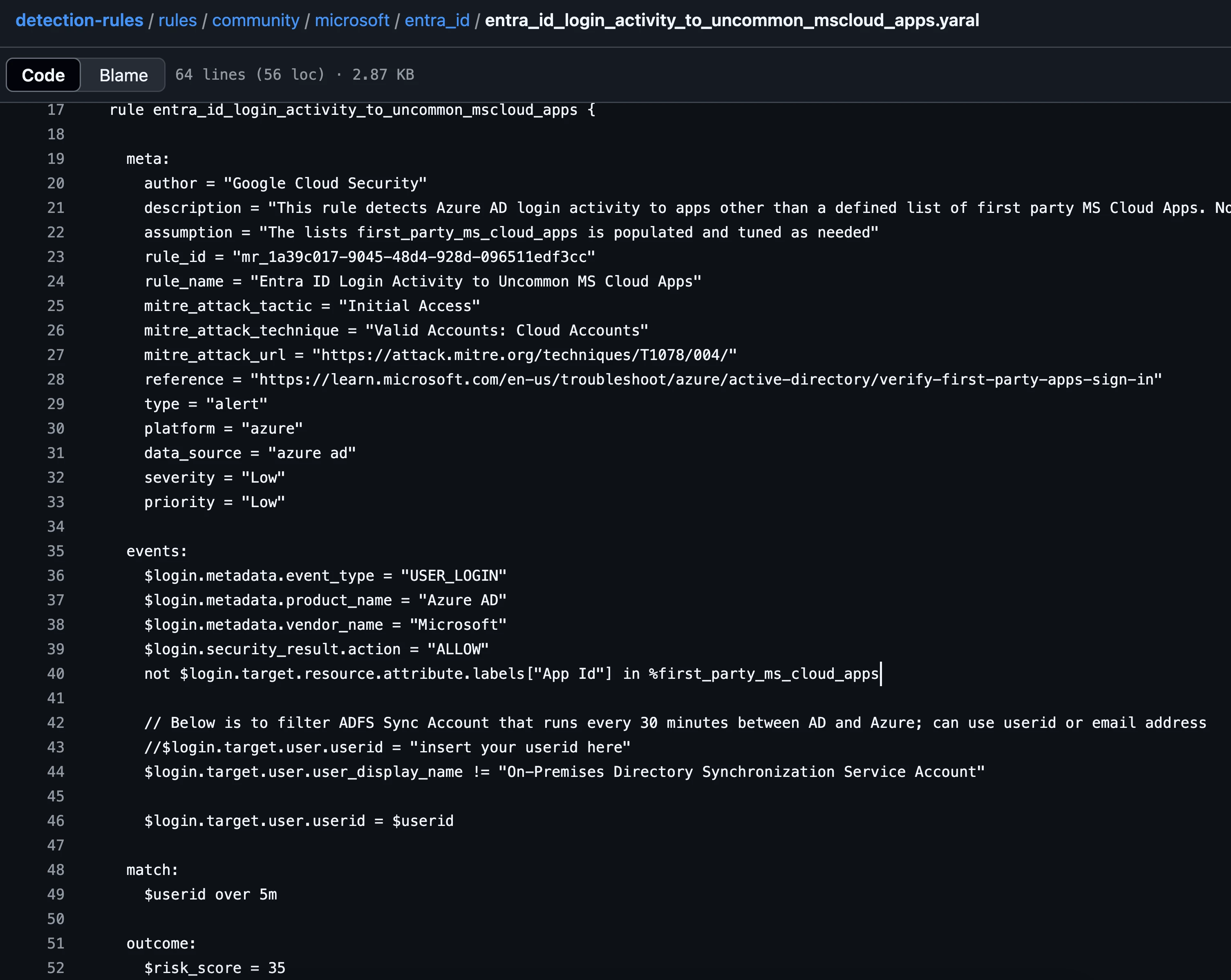Select line number 35 containing events
Image resolution: width=1231 pixels, height=980 pixels.
[56, 551]
